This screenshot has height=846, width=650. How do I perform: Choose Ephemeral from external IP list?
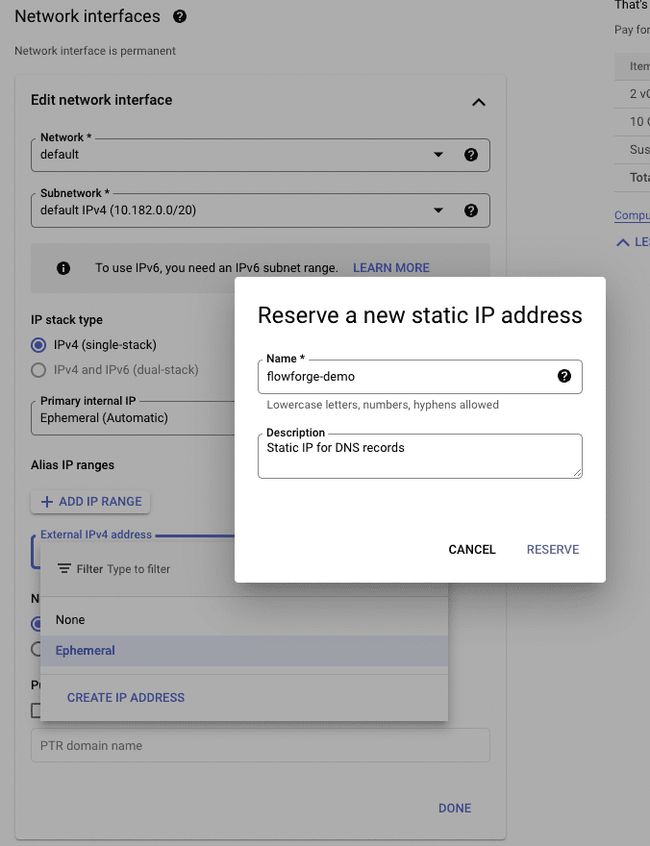coord(85,651)
